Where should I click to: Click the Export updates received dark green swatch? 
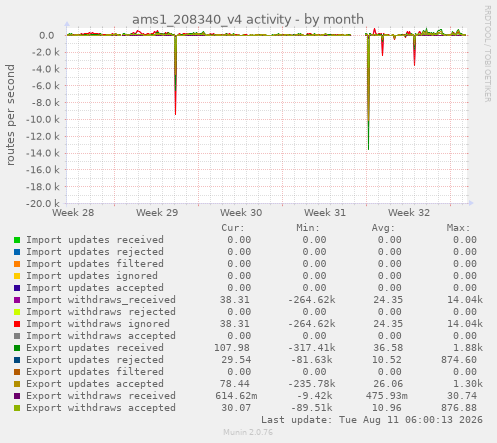coord(17,348)
